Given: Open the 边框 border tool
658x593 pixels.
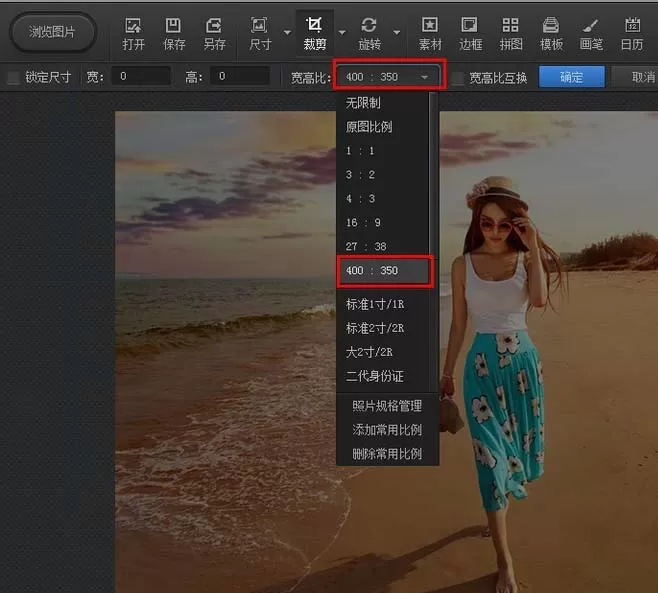Looking at the screenshot, I should (470, 34).
